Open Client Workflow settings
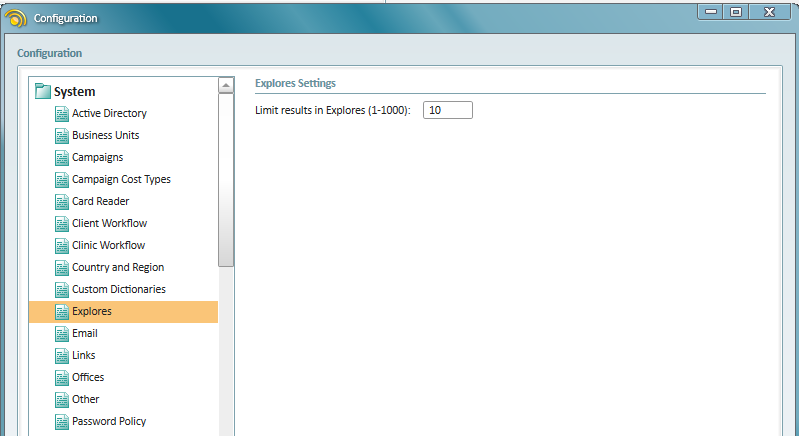This screenshot has height=436, width=799. (110, 223)
